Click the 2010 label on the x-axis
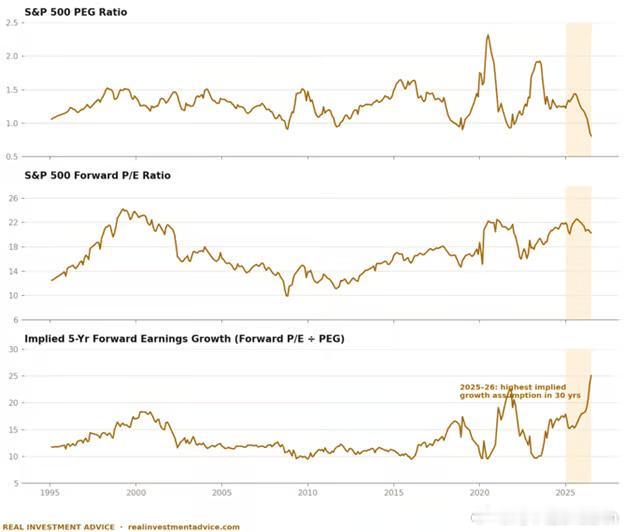This screenshot has height=532, width=624. [x=308, y=493]
